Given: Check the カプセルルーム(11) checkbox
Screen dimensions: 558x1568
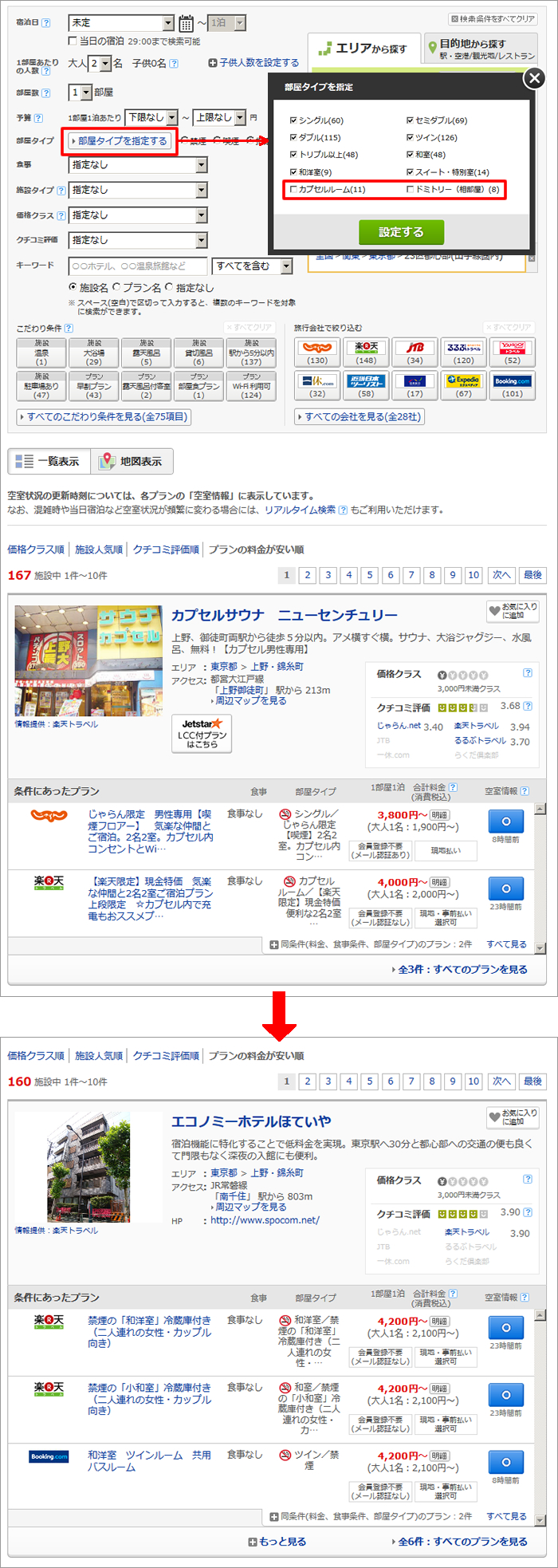Looking at the screenshot, I should [294, 190].
